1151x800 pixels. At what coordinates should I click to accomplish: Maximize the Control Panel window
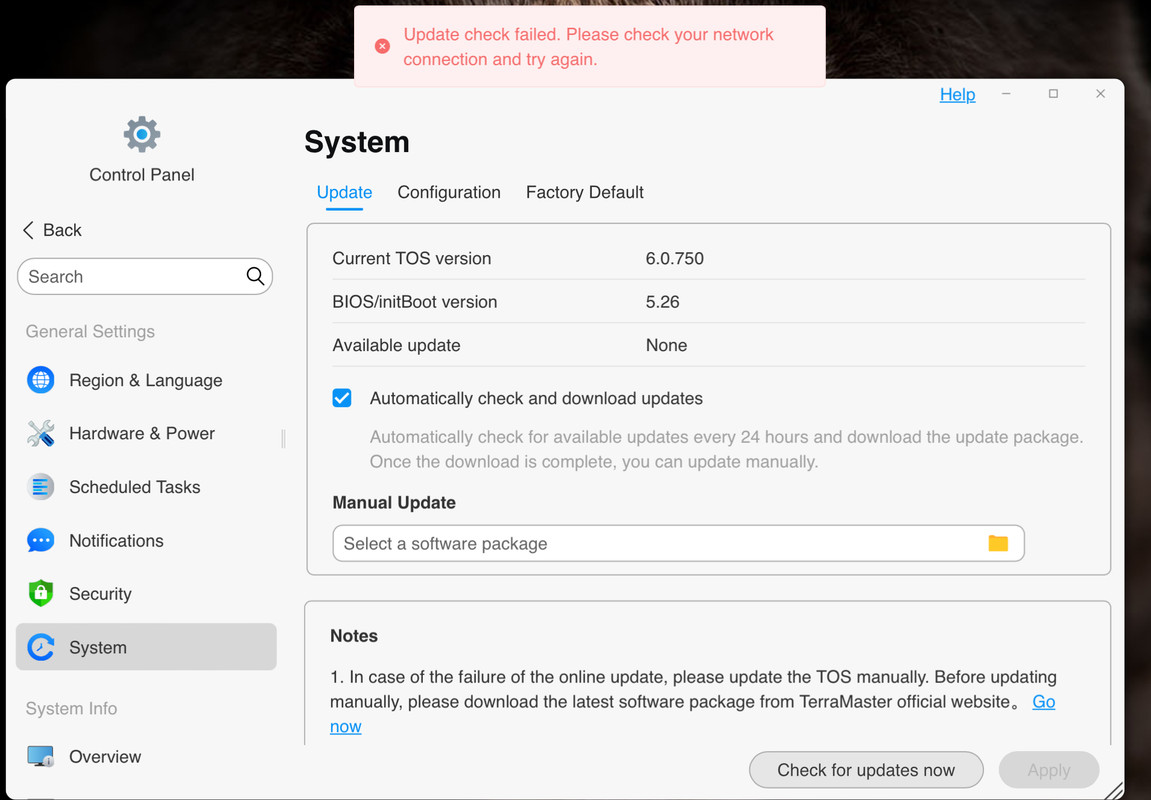[1053, 93]
